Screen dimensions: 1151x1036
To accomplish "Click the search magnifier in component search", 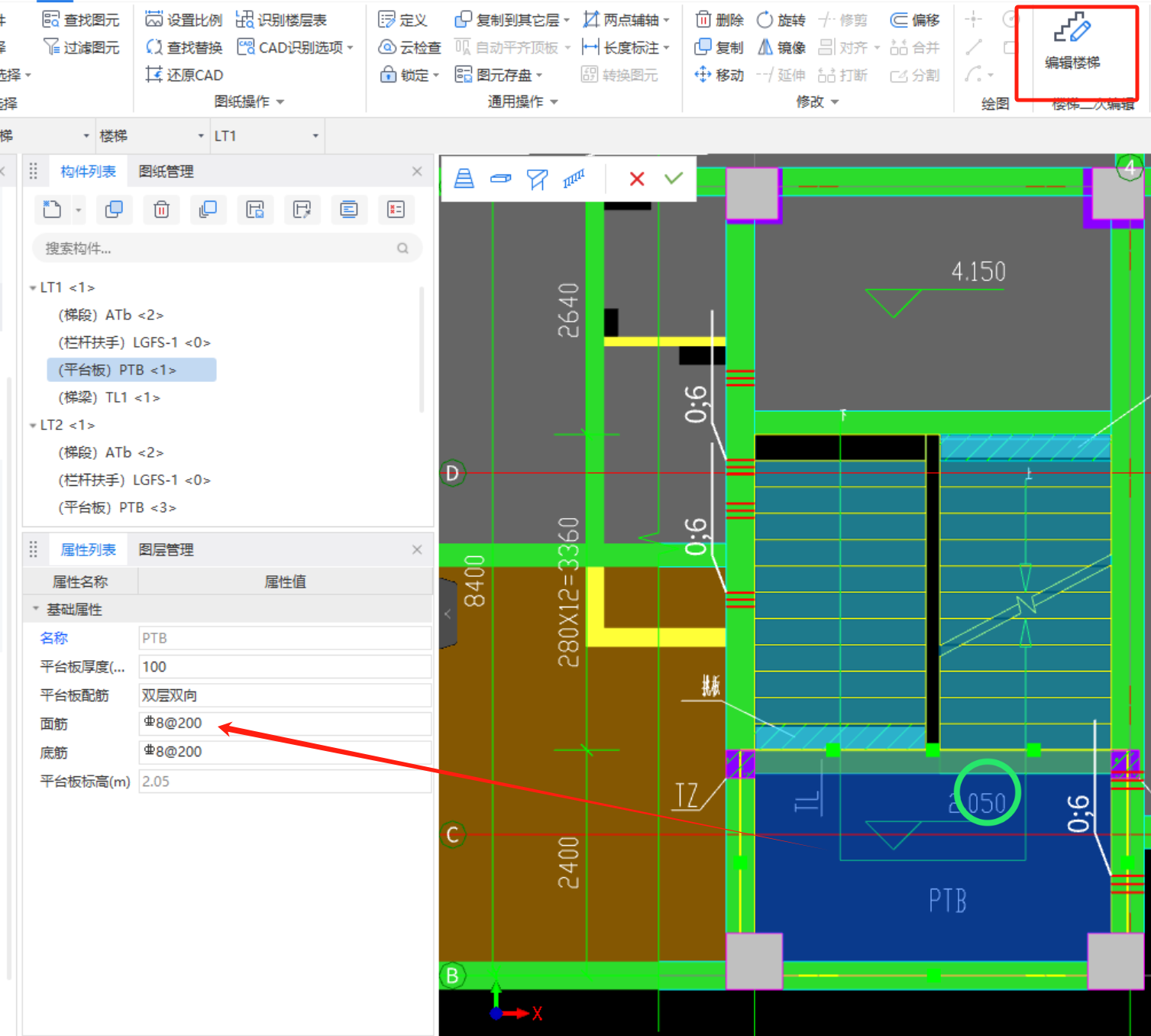I will 403,248.
